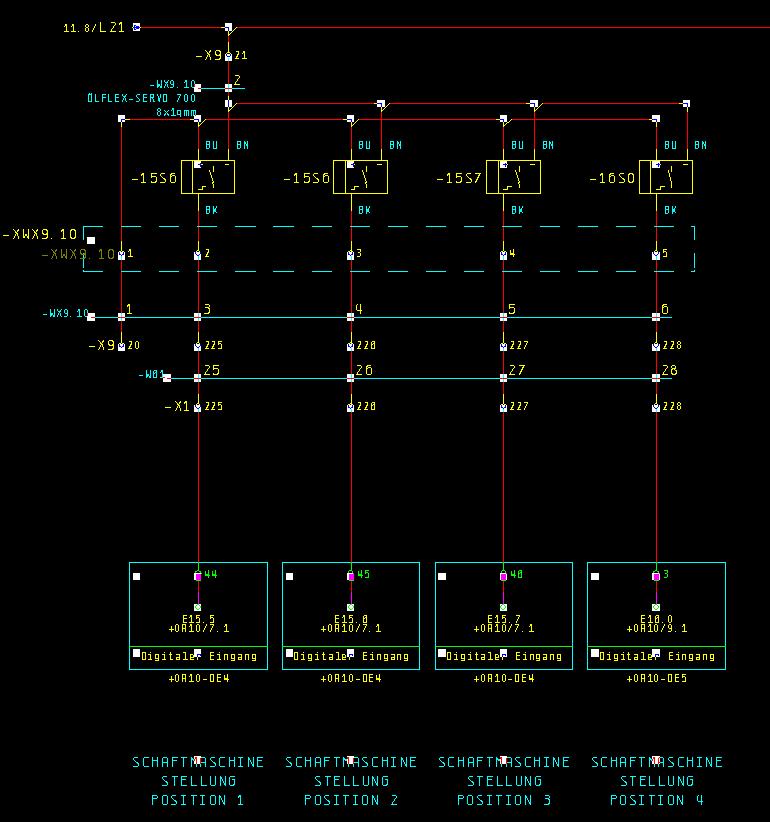
Task: Click the SCHAFTMASCHINE STELLUNG POSITION 3 description
Action: tap(504, 781)
